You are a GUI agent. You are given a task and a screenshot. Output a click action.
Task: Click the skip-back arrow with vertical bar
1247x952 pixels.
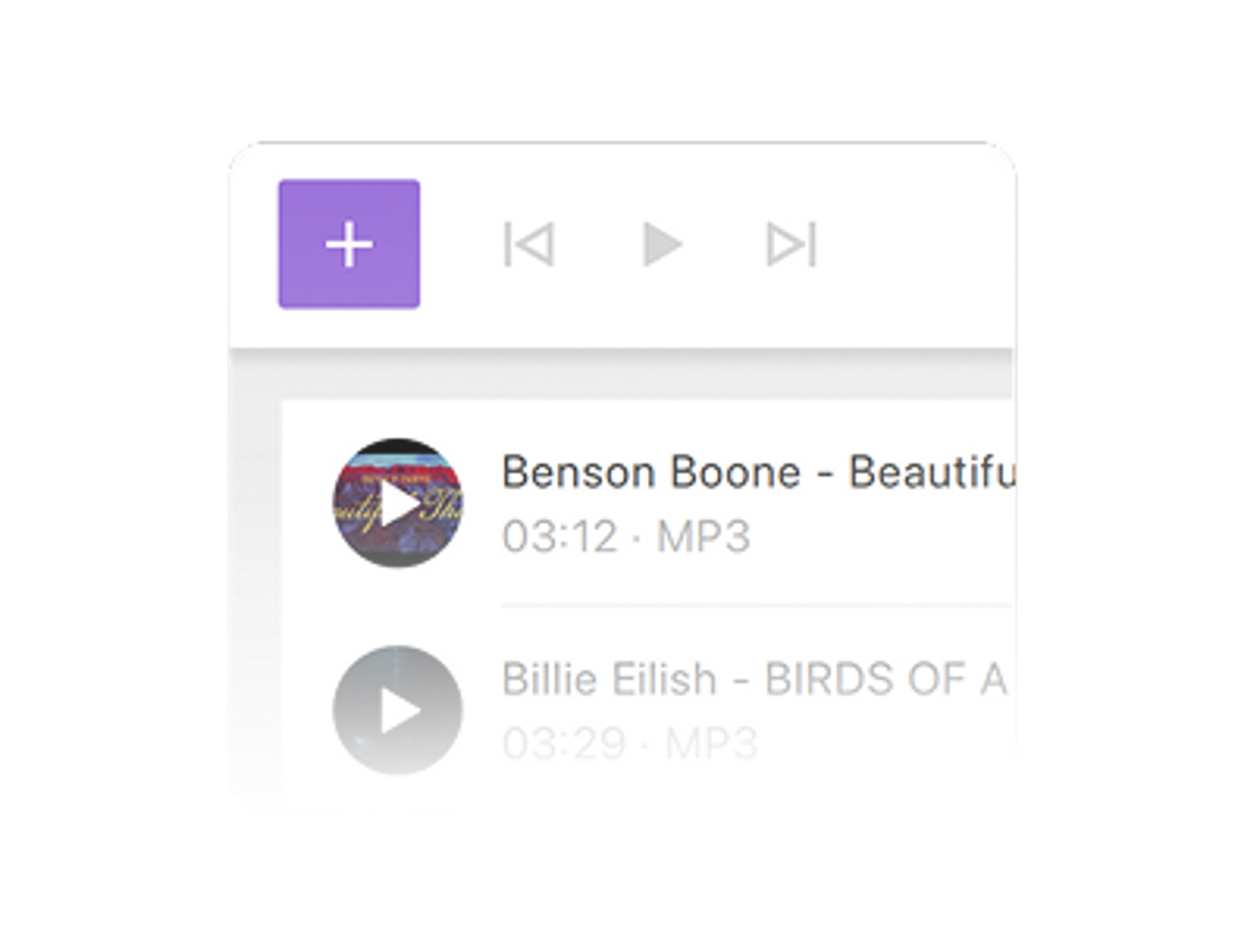(529, 244)
